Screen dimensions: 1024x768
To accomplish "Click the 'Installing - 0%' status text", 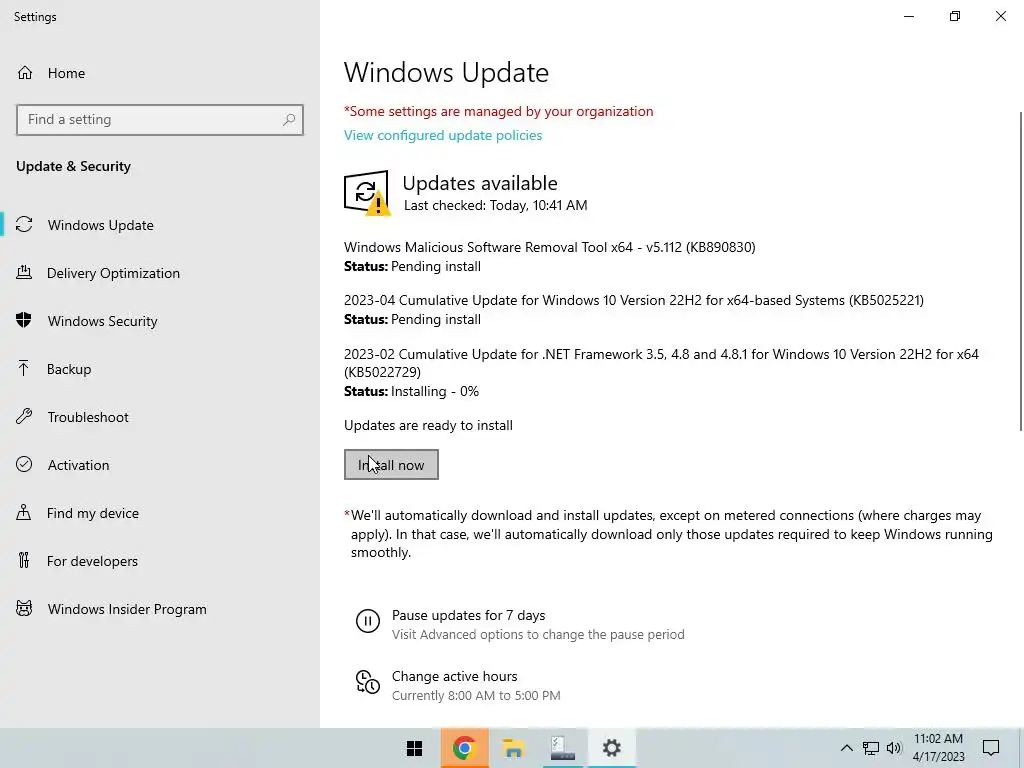I will (434, 391).
